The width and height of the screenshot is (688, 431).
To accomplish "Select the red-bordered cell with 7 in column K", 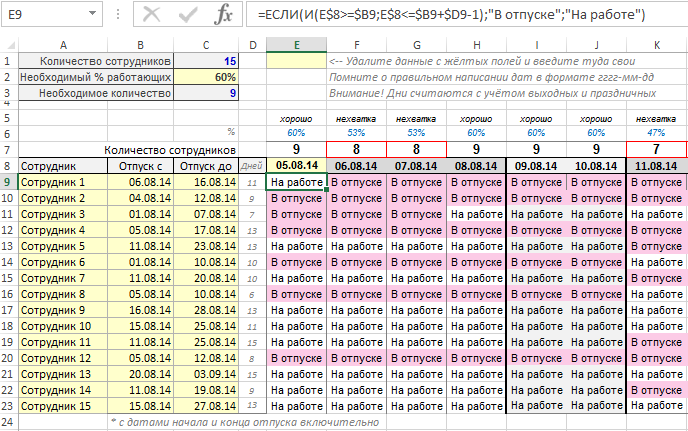I will pos(656,149).
